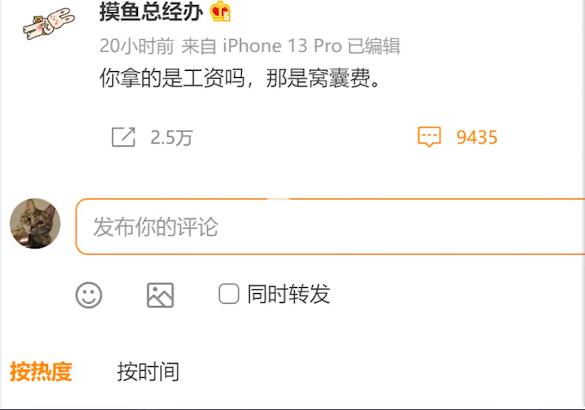Click the crown VIP badge icon

pyautogui.click(x=220, y=12)
